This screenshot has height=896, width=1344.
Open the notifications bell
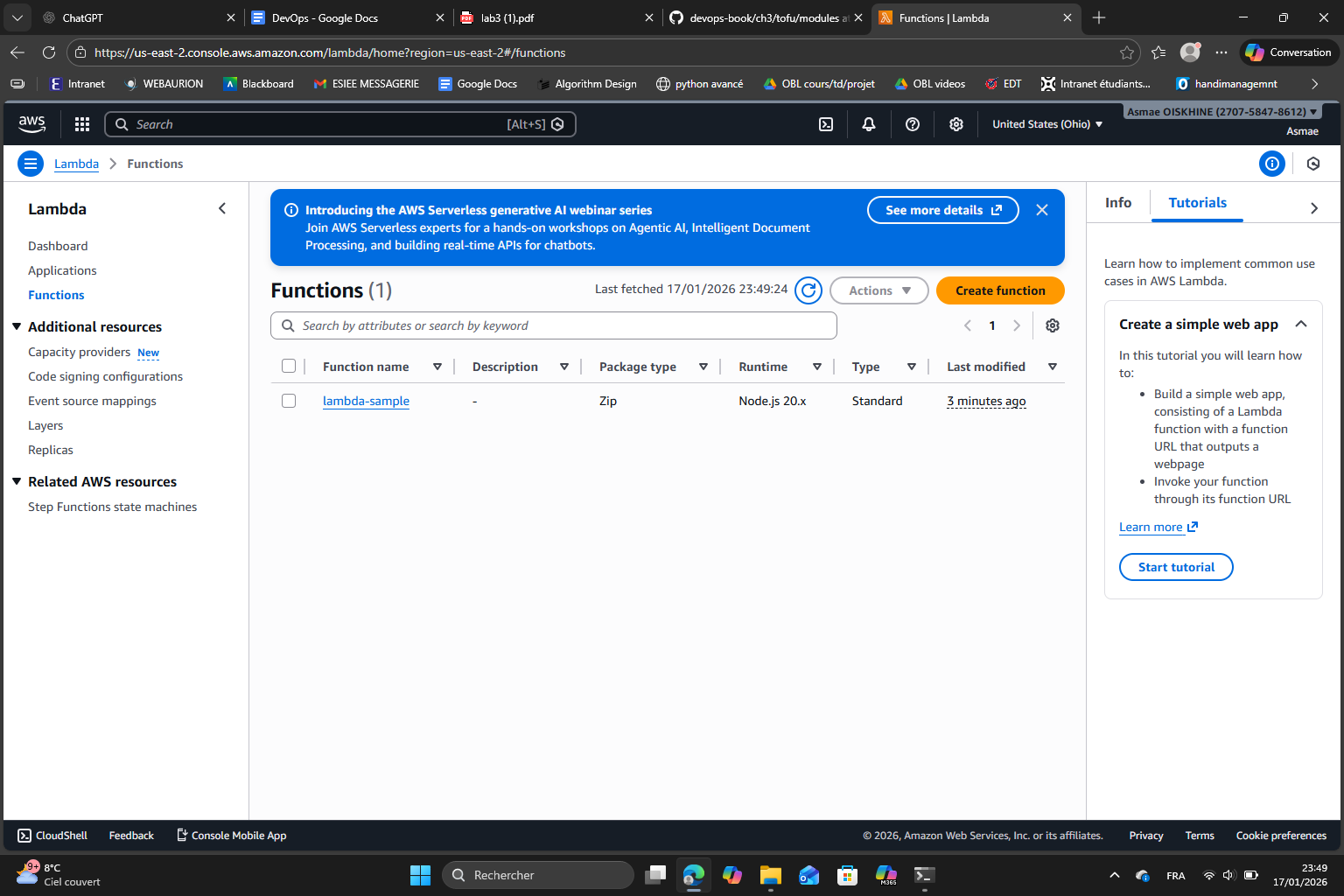point(868,124)
